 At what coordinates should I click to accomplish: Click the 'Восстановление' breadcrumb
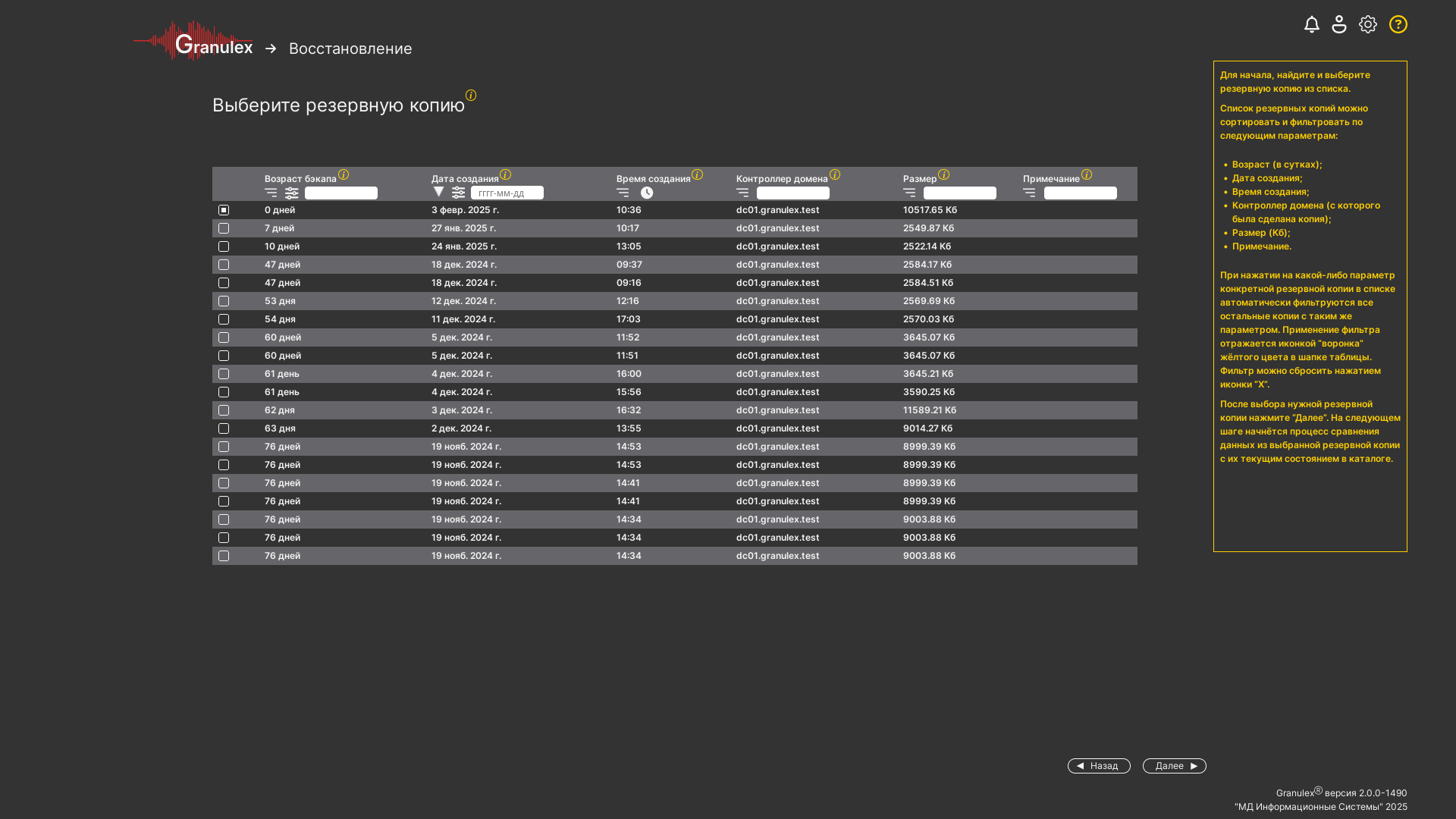click(350, 49)
